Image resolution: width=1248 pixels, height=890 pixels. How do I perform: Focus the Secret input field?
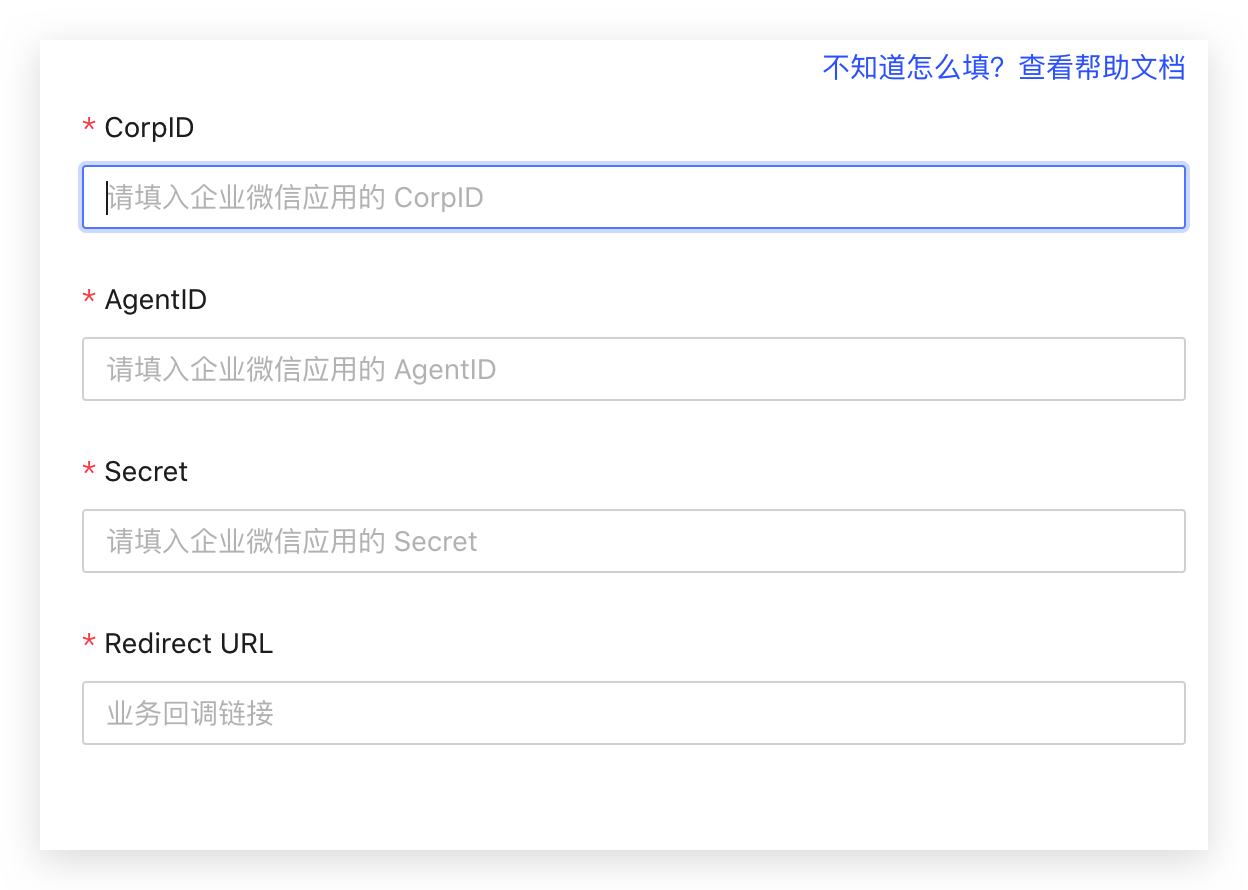(x=634, y=541)
